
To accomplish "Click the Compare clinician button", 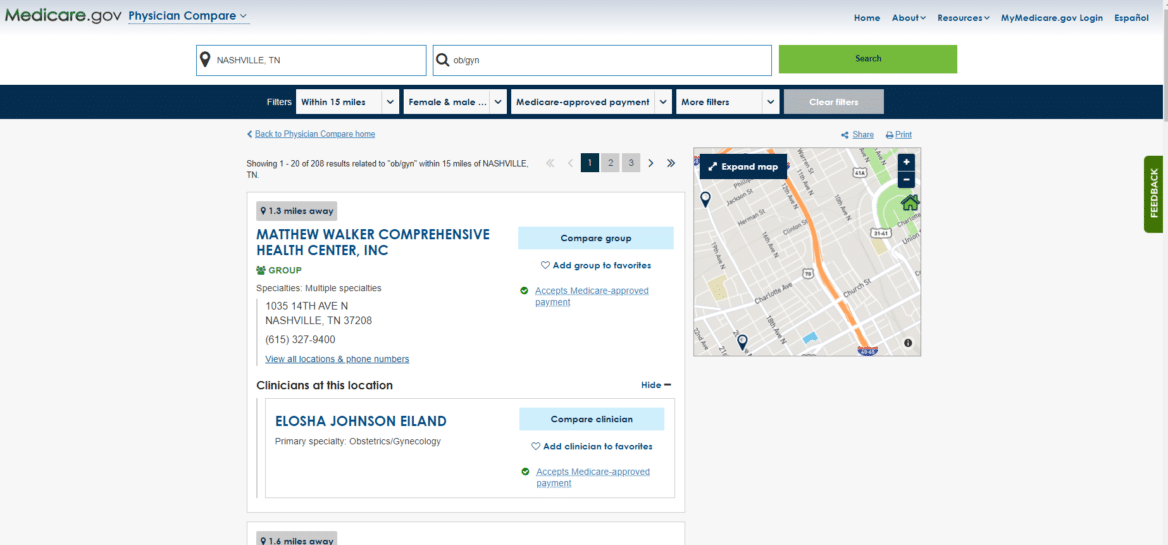I will pos(591,419).
